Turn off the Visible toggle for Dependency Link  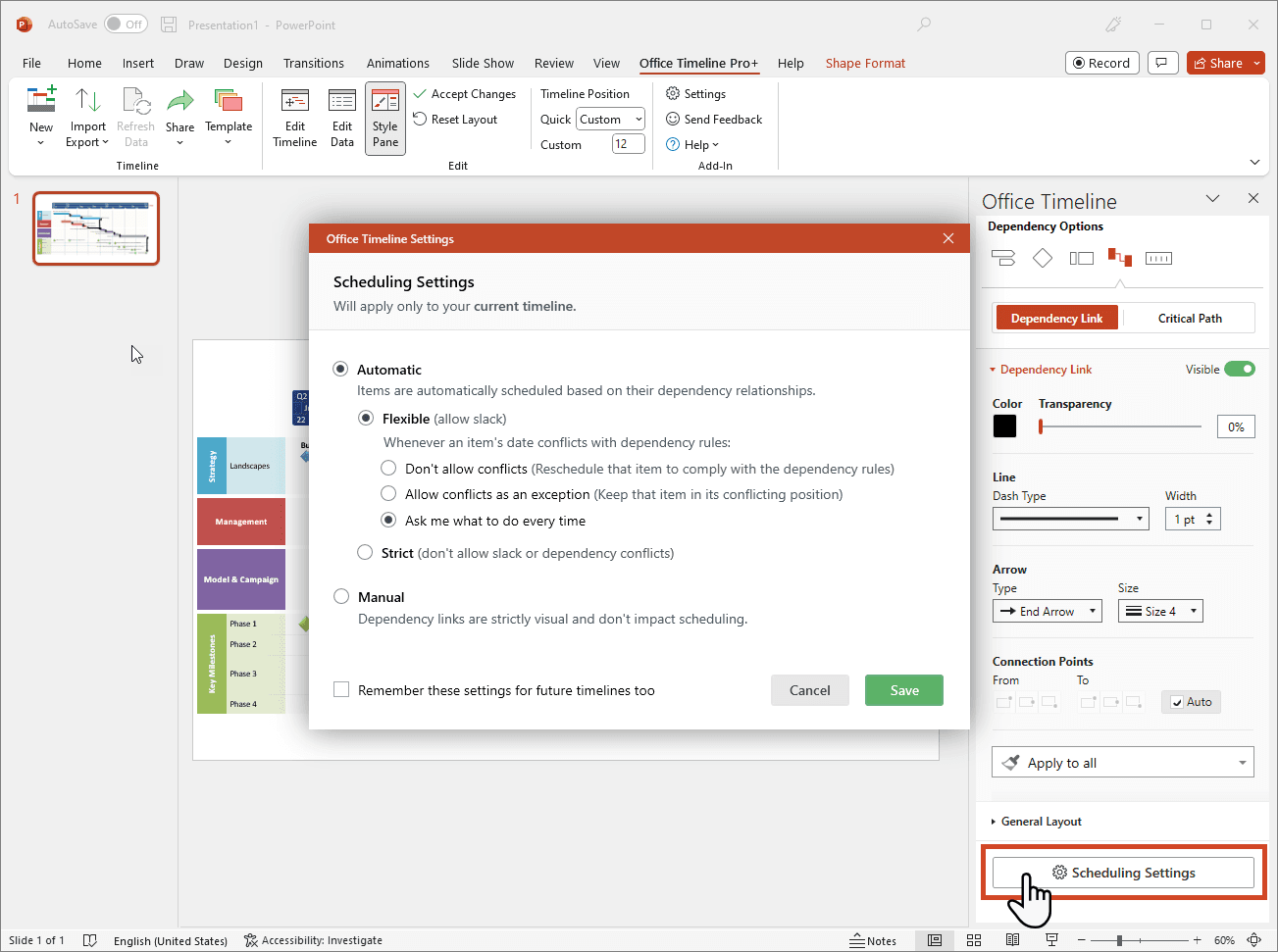1241,369
